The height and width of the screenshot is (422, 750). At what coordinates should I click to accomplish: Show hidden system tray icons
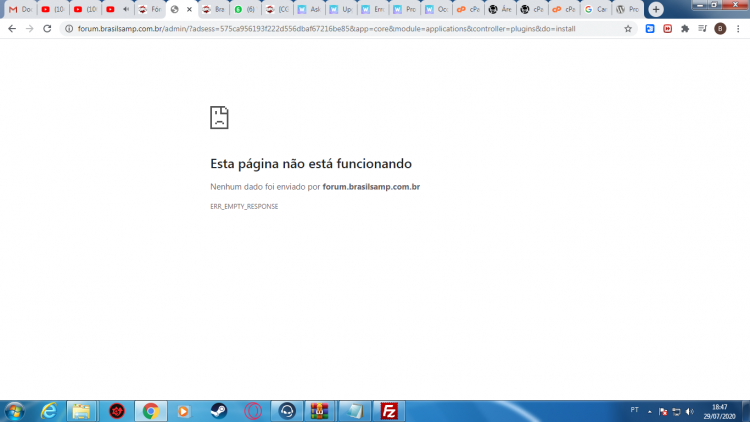point(650,411)
